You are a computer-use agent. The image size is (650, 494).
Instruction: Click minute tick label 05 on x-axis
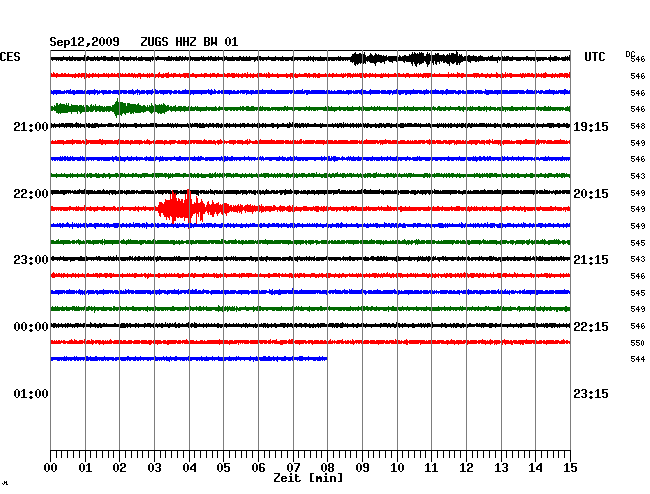coord(223,467)
